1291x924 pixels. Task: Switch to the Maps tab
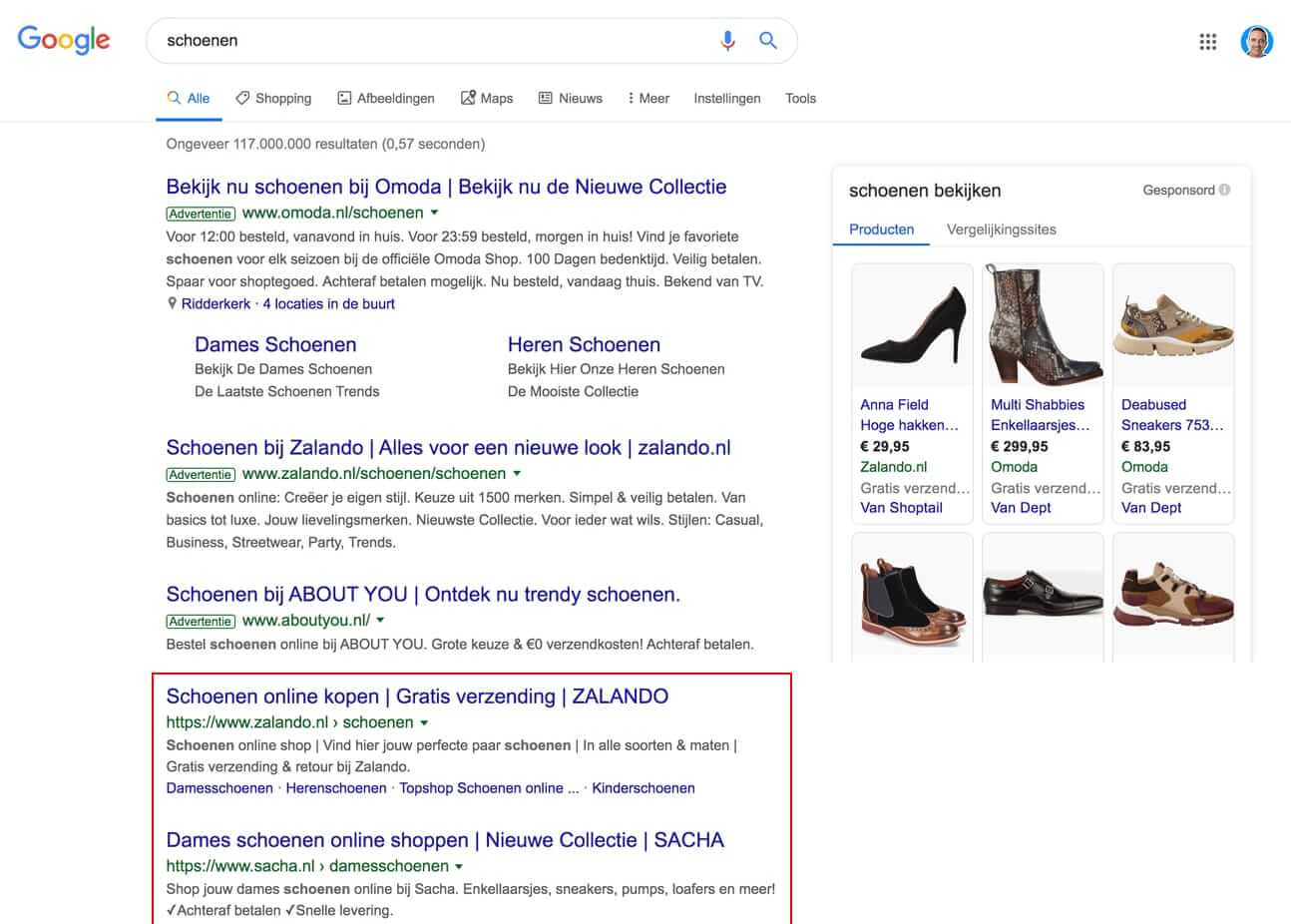487,98
